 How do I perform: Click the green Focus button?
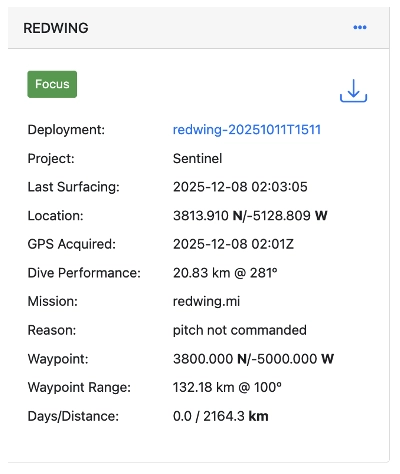tap(52, 84)
